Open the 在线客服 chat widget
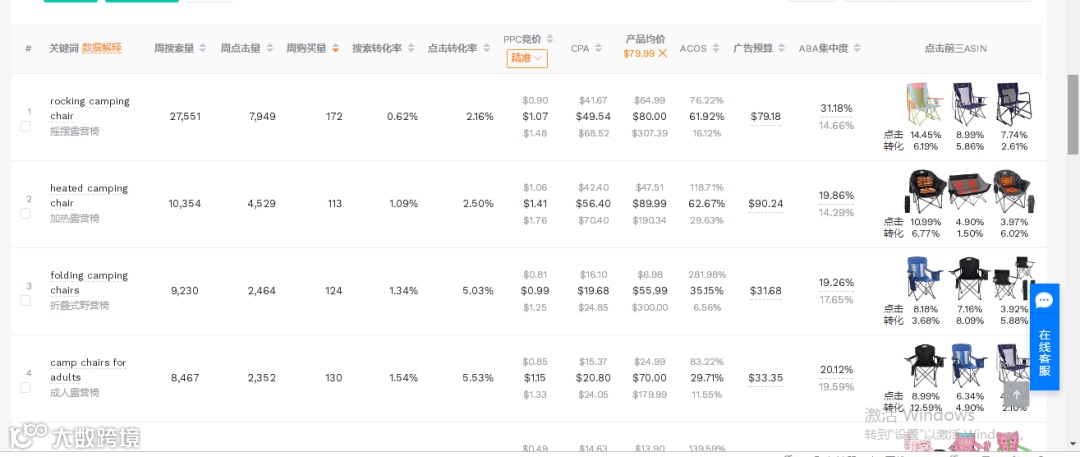Viewport: 1080px width, 457px height. tap(1044, 336)
